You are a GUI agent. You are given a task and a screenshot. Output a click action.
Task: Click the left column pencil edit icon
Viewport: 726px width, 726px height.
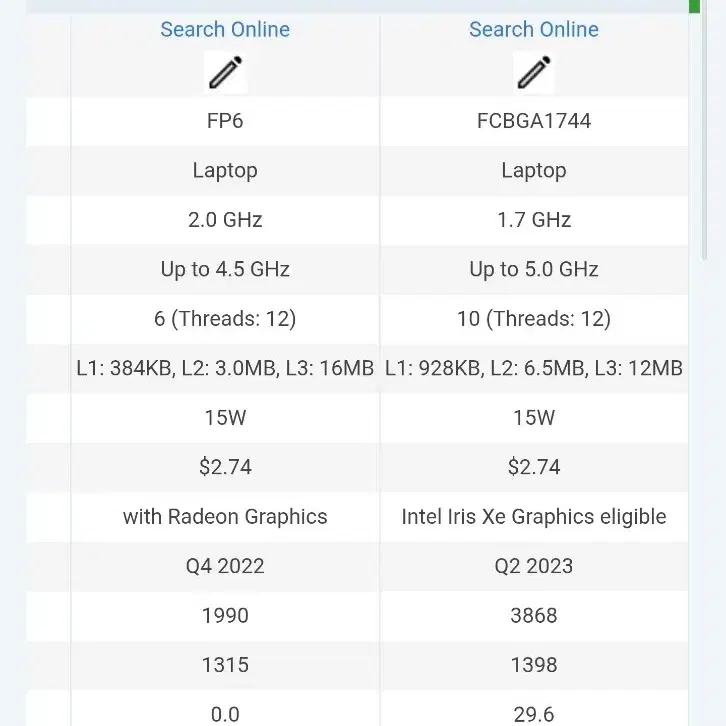225,73
